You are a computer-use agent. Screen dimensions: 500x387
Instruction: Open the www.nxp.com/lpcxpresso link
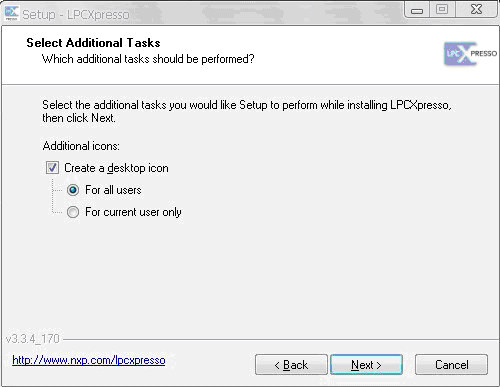(x=89, y=360)
